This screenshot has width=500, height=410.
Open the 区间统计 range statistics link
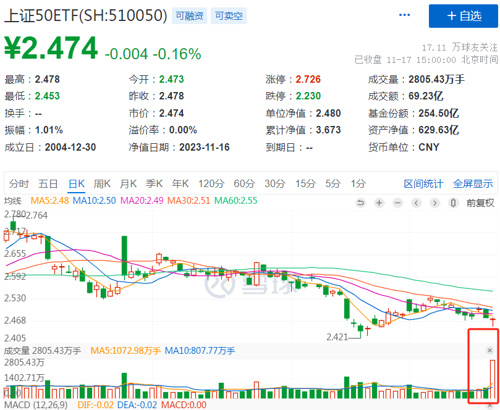tap(423, 184)
